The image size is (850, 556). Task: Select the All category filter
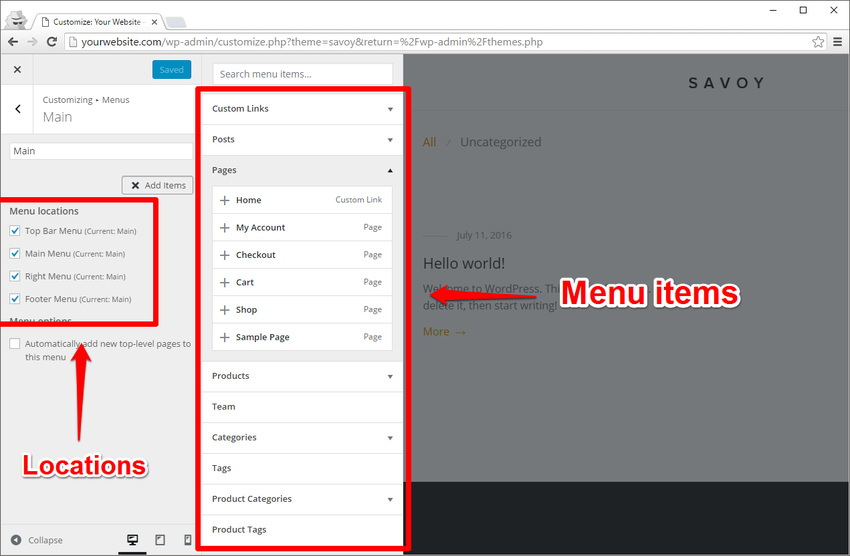click(x=429, y=142)
